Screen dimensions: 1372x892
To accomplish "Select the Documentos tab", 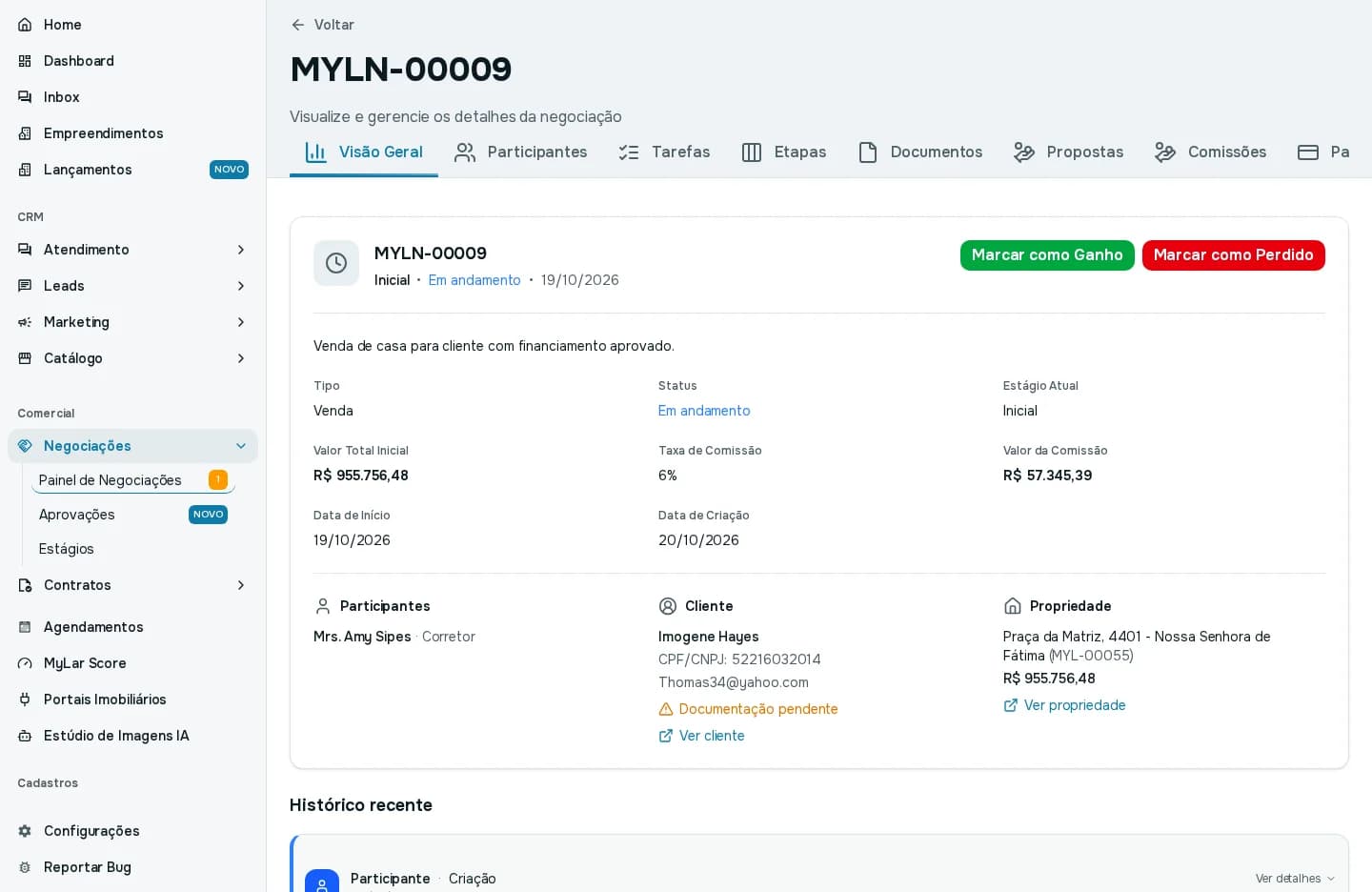I will pos(919,152).
